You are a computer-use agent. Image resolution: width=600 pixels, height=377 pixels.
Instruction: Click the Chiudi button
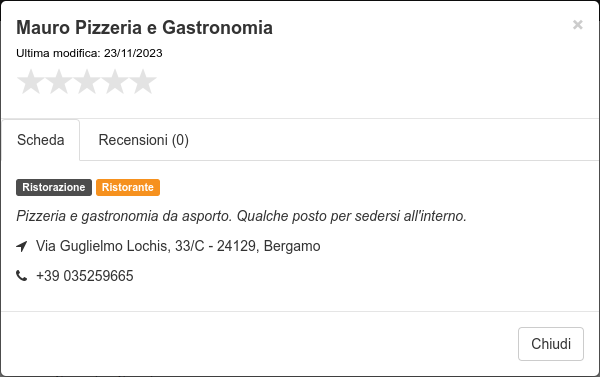tap(551, 344)
